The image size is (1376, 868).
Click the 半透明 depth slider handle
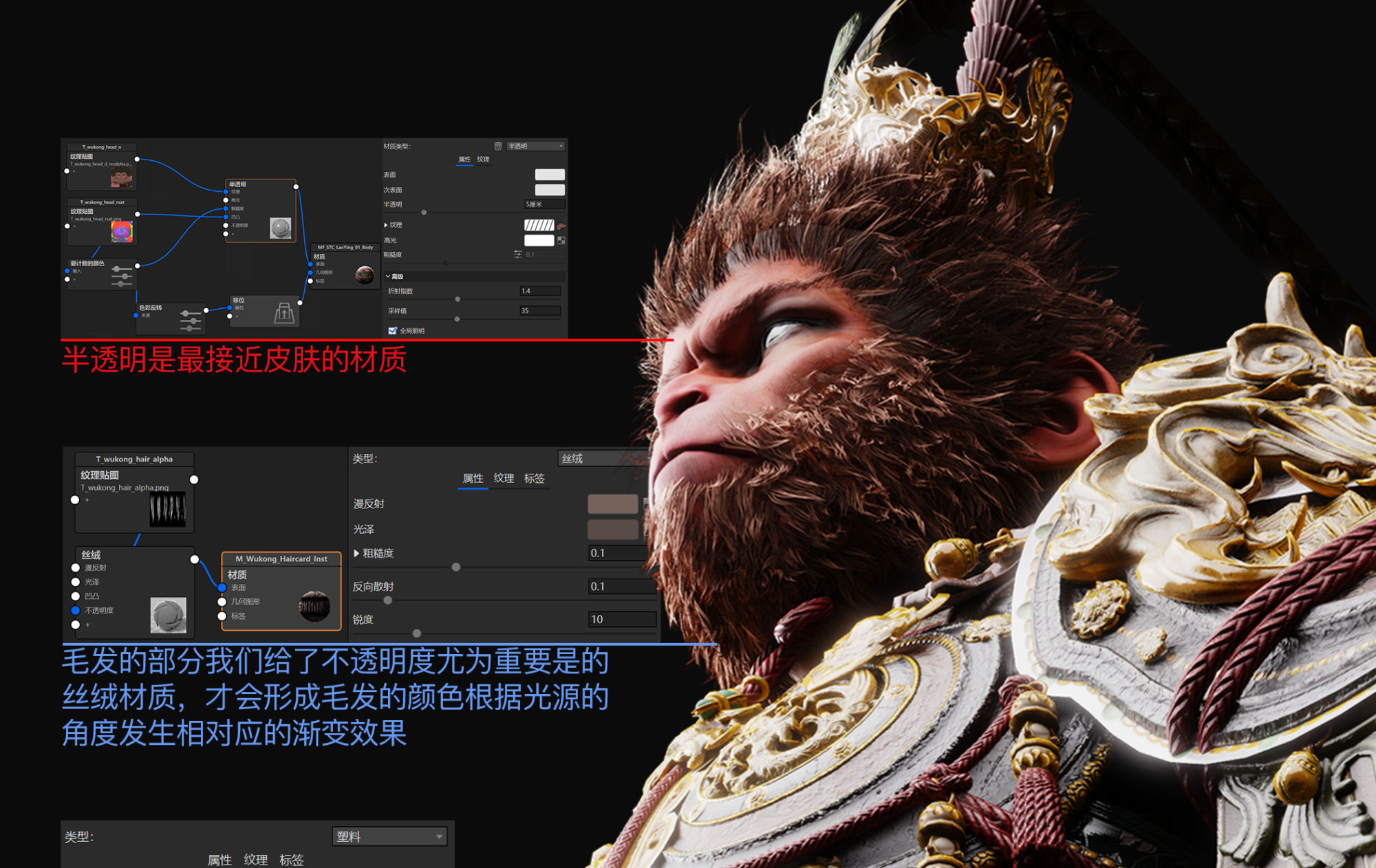point(424,213)
